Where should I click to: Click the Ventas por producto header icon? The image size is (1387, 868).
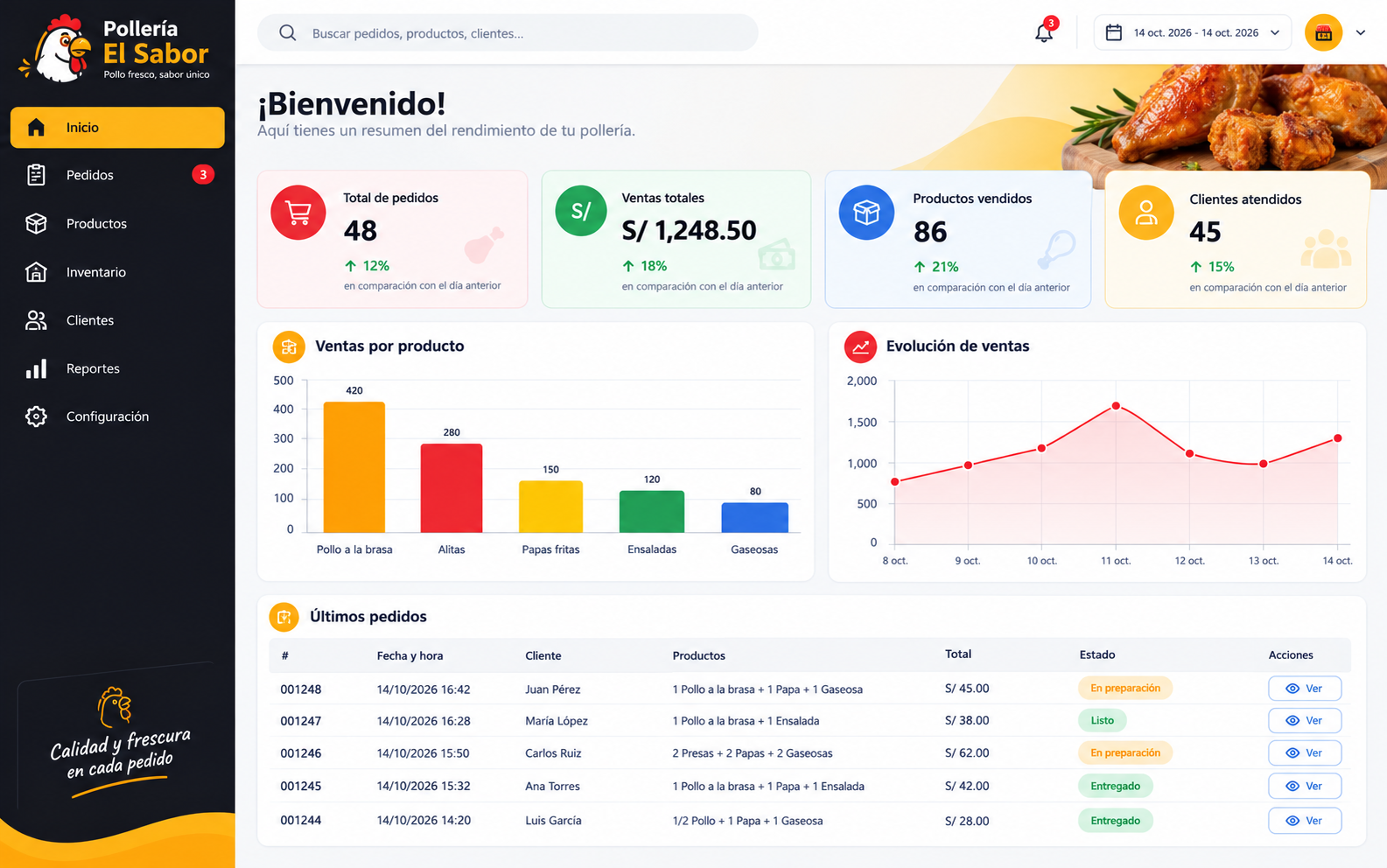tap(289, 347)
